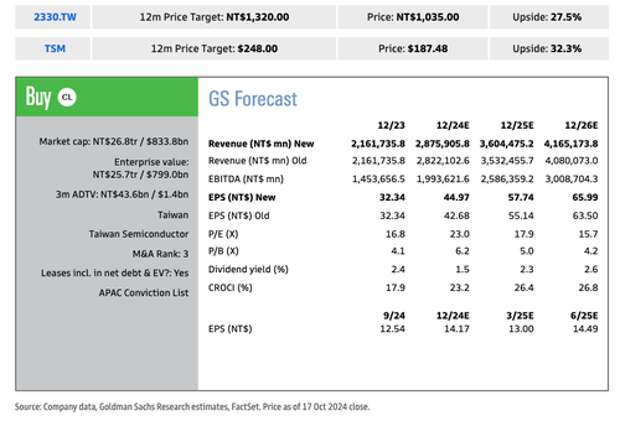The width and height of the screenshot is (620, 421).
Task: Select the EBITDA (NT$ mn) row label
Action: [x=243, y=180]
